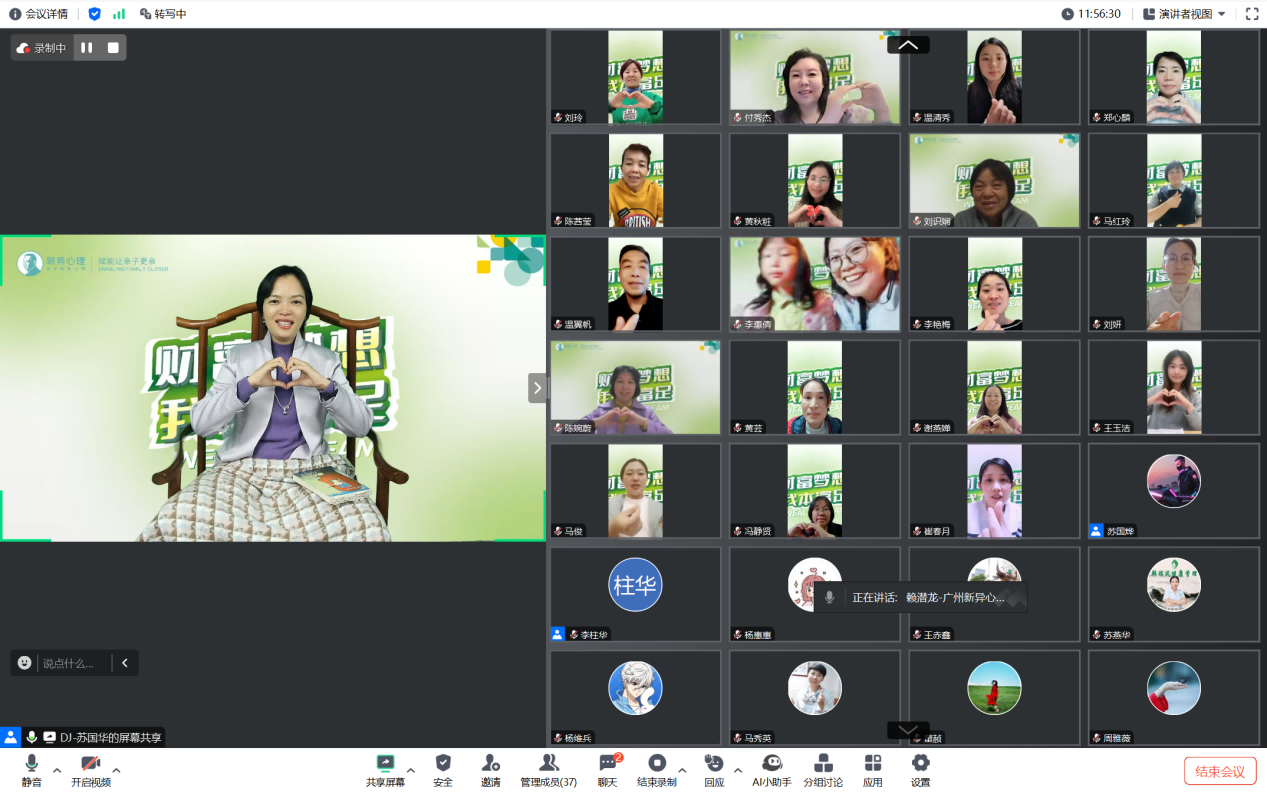This screenshot has height=794, width=1267.
Task: Enter full screen with the top-right icon
Action: click(1251, 14)
